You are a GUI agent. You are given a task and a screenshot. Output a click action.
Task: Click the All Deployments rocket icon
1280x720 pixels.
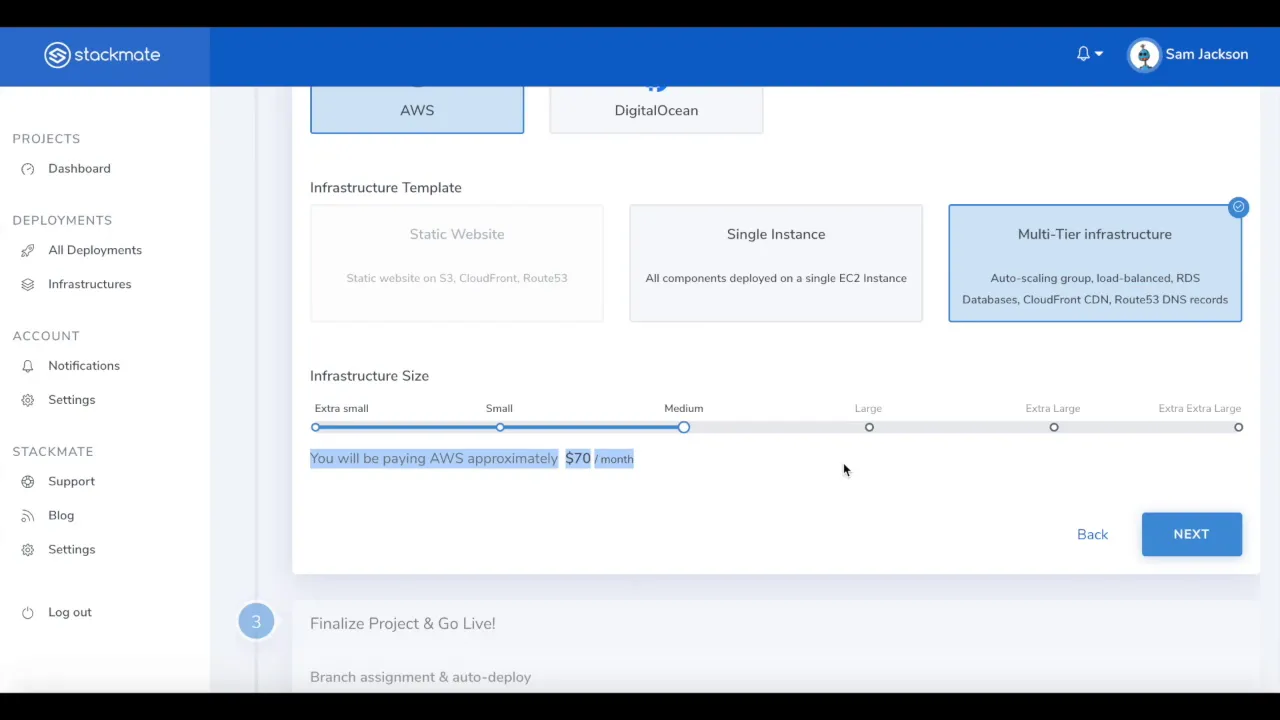click(x=28, y=250)
